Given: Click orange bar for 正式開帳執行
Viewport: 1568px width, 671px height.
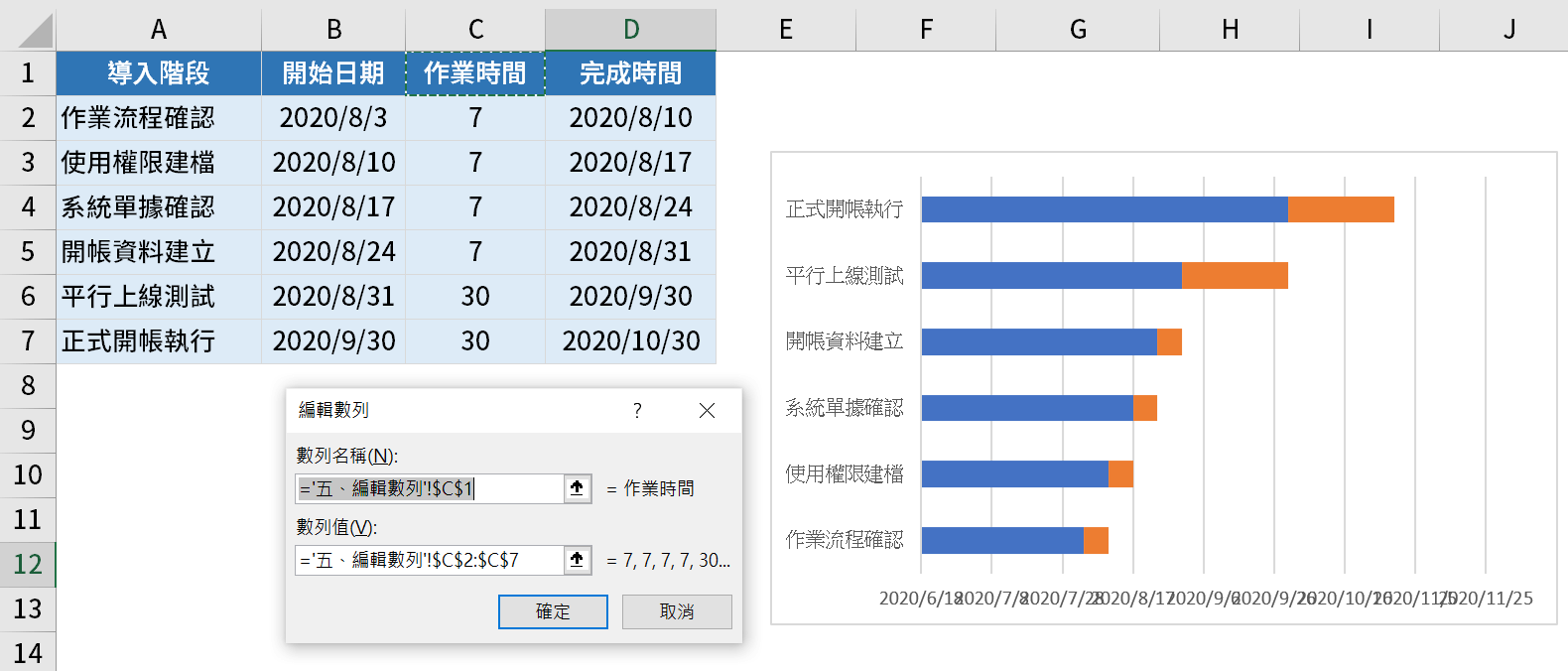Looking at the screenshot, I should click(1341, 209).
